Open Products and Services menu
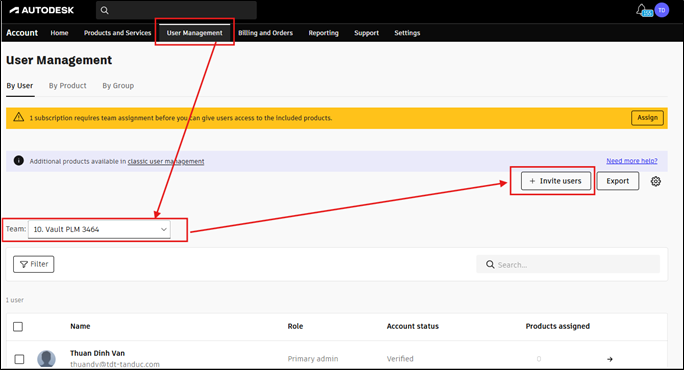Viewport: 684px width, 370px height. [117, 33]
